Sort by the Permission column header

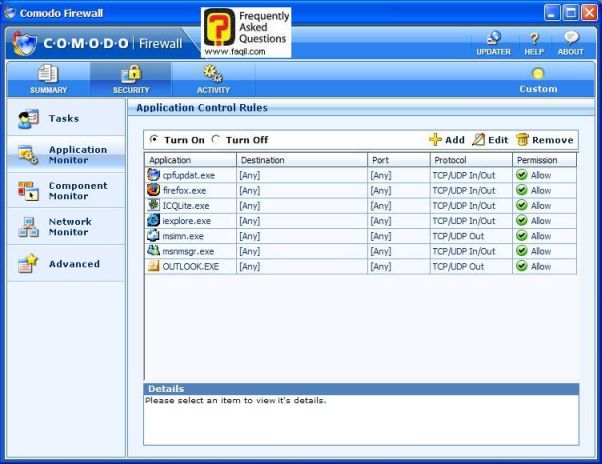pyautogui.click(x=544, y=160)
